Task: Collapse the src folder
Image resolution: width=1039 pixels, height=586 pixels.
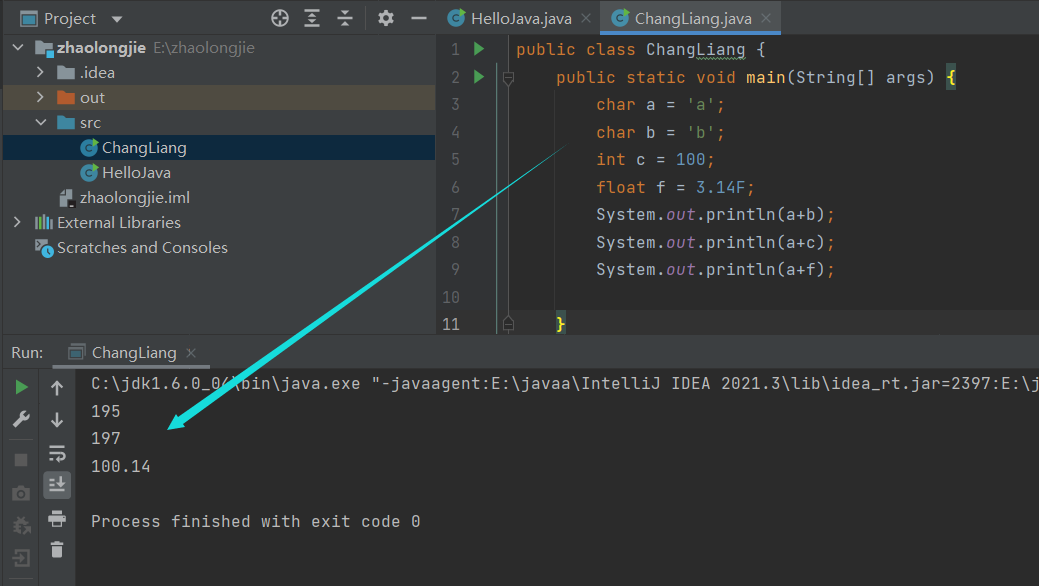Action: point(41,123)
